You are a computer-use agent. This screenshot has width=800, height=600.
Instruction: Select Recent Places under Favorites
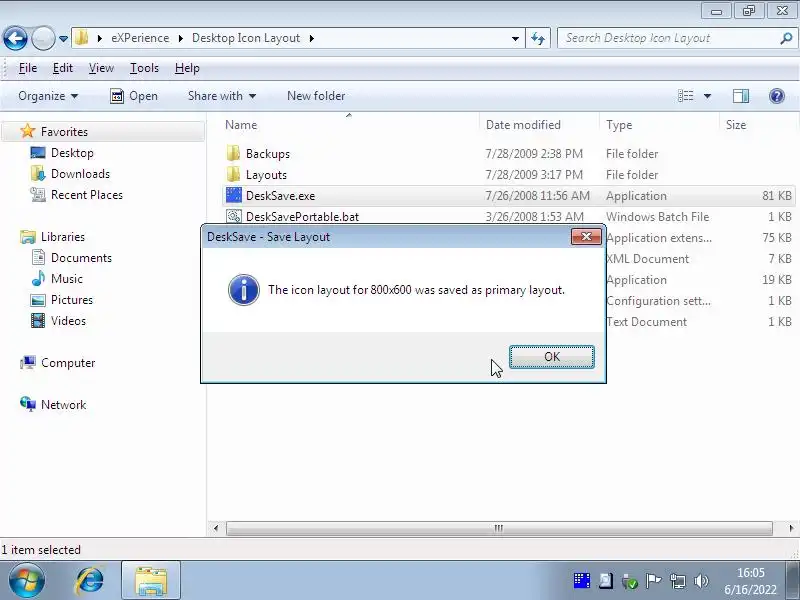(87, 195)
